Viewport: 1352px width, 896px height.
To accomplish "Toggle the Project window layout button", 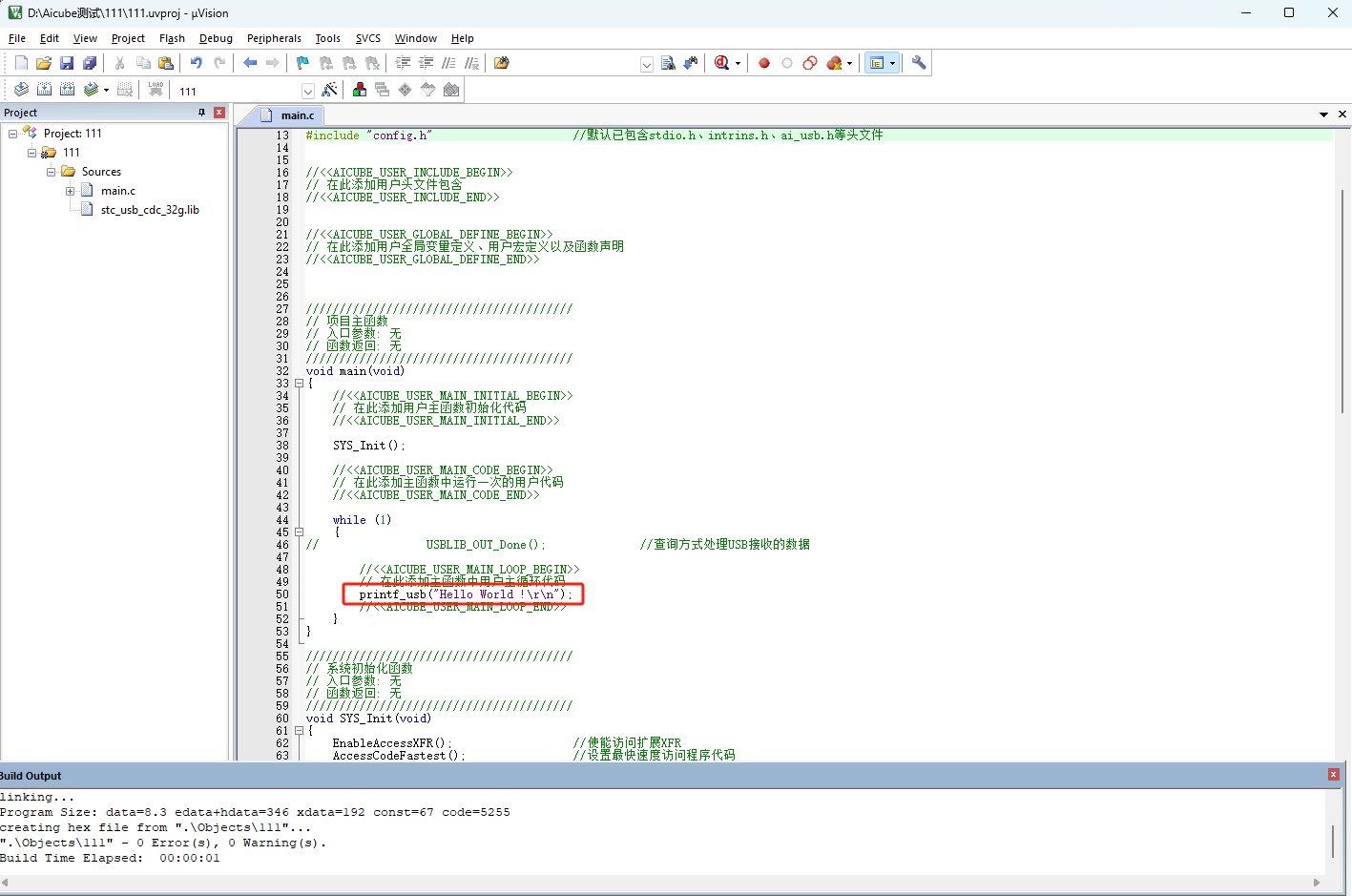I will tap(877, 63).
